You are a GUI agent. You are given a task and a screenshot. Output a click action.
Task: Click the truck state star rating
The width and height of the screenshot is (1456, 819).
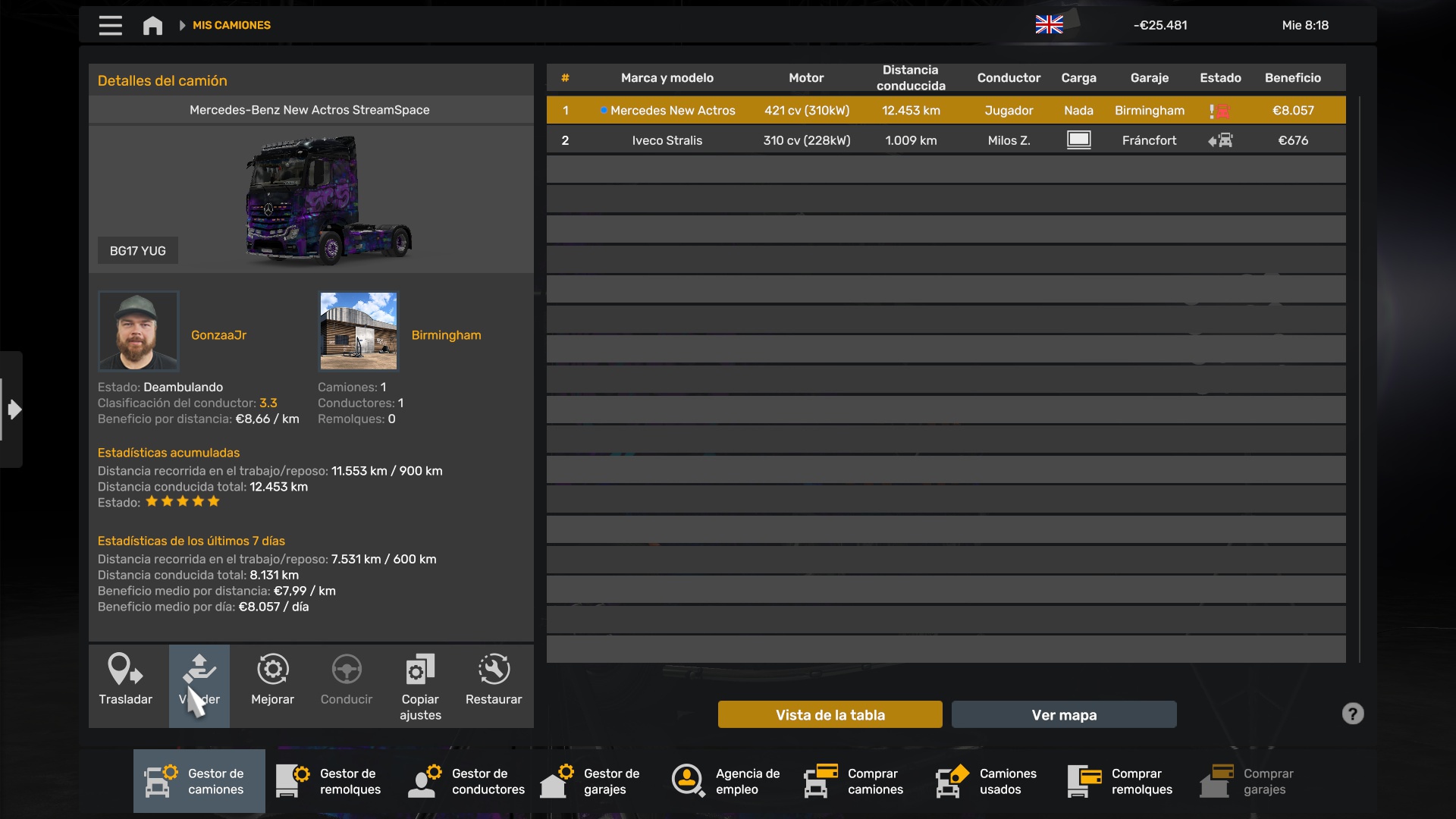tap(183, 501)
